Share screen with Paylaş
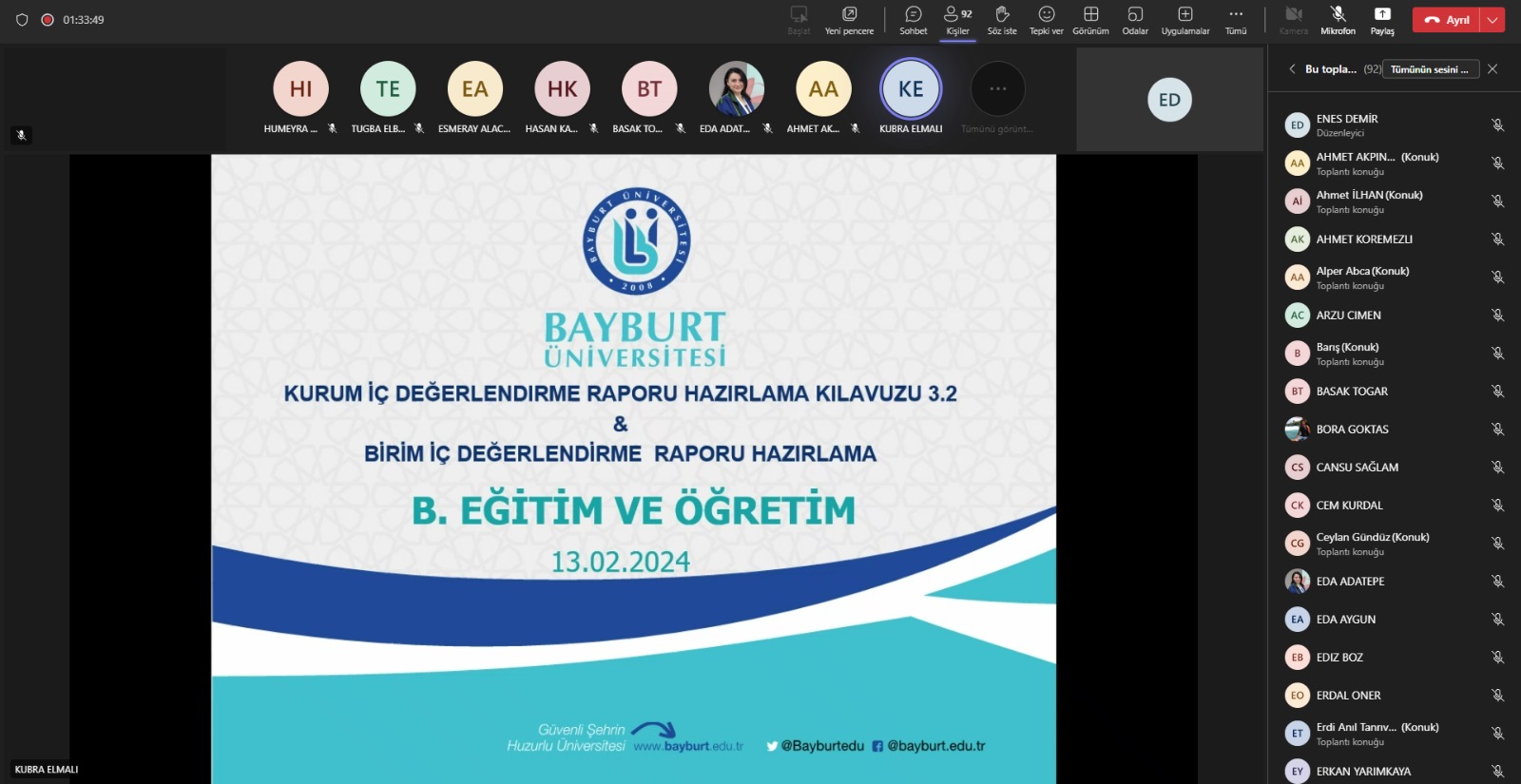Viewport: 1521px width, 784px height. (x=1382, y=20)
